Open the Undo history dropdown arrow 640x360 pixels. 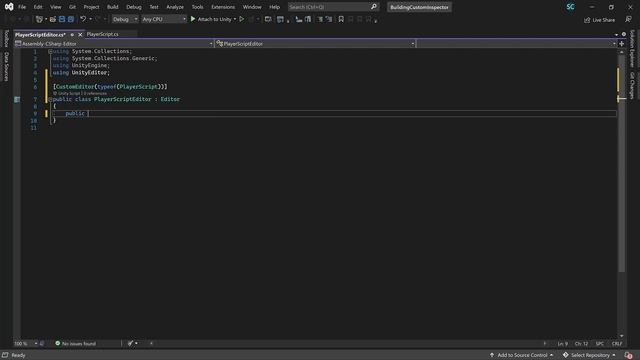tap(90, 19)
